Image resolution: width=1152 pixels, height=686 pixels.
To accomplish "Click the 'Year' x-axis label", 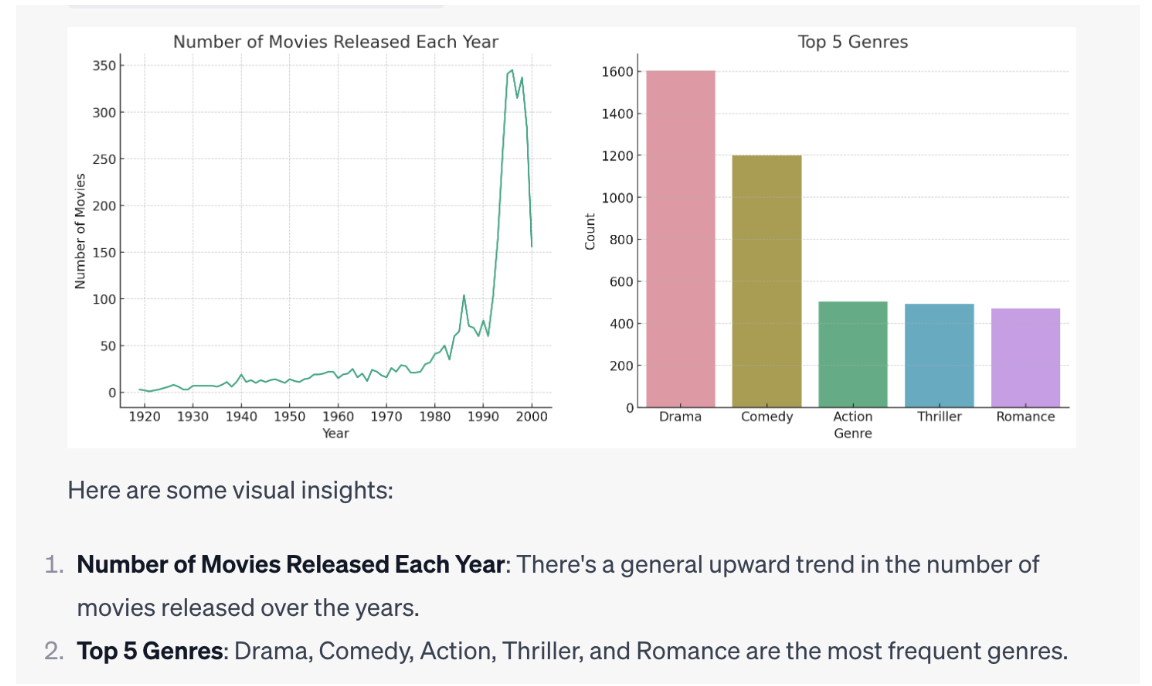I will 335,433.
